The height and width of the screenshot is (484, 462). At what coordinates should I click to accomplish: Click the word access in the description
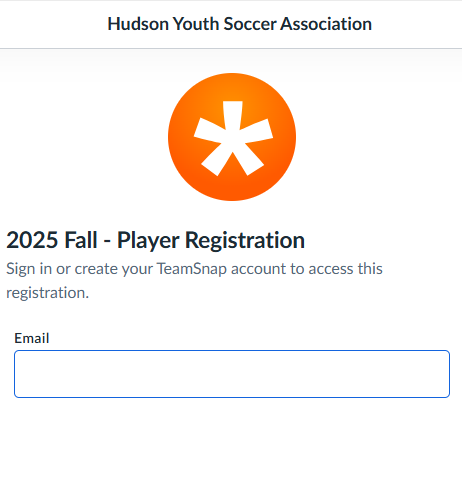coord(331,269)
